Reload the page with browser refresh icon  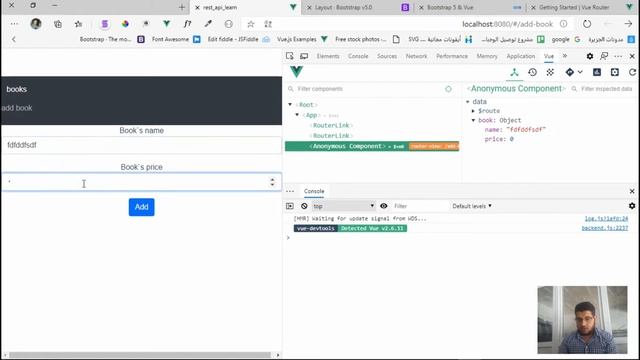click(x=587, y=24)
